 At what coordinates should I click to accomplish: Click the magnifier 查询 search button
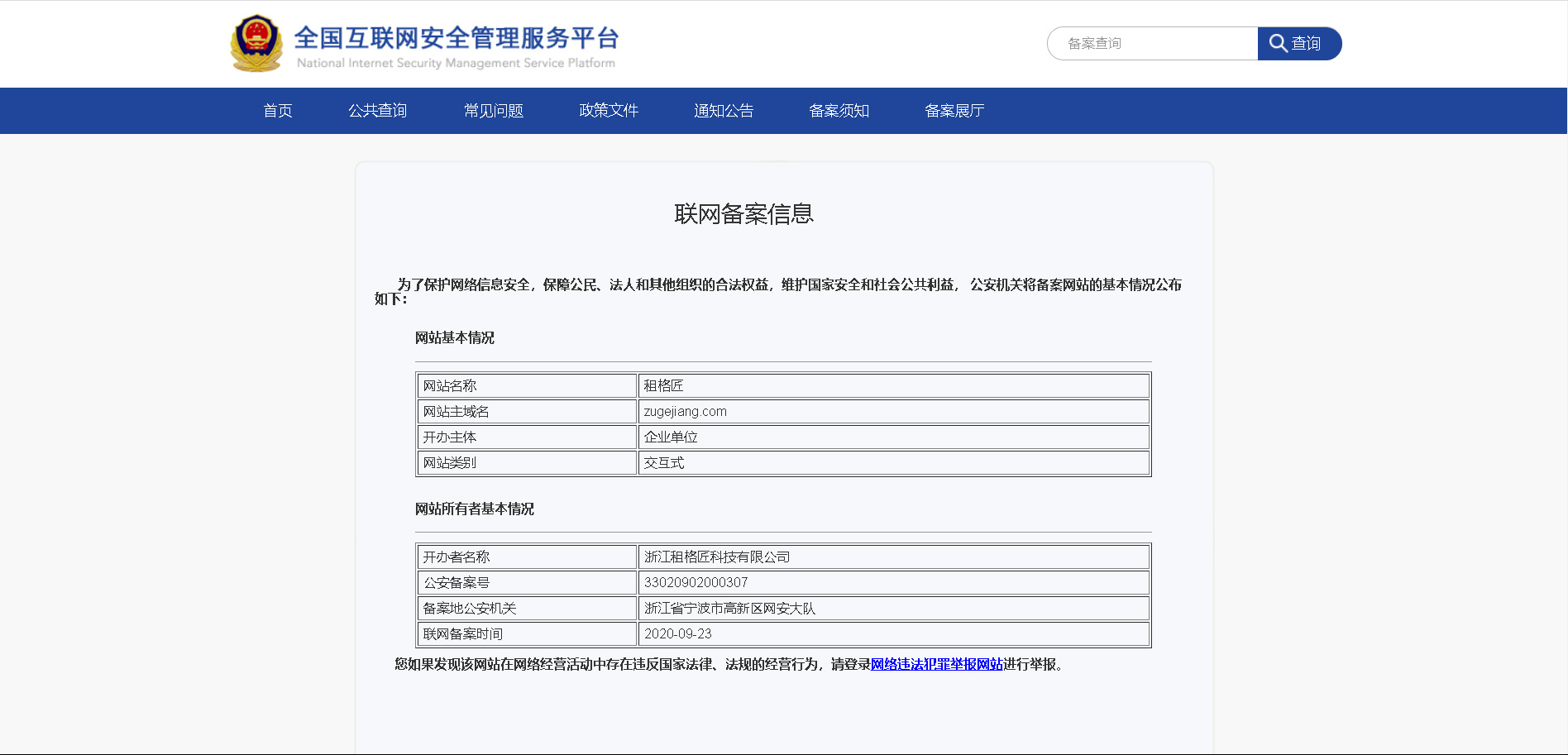(x=1299, y=44)
